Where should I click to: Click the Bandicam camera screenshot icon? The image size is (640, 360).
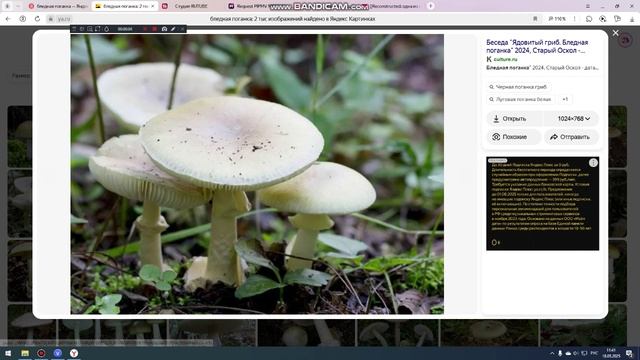coord(164,29)
